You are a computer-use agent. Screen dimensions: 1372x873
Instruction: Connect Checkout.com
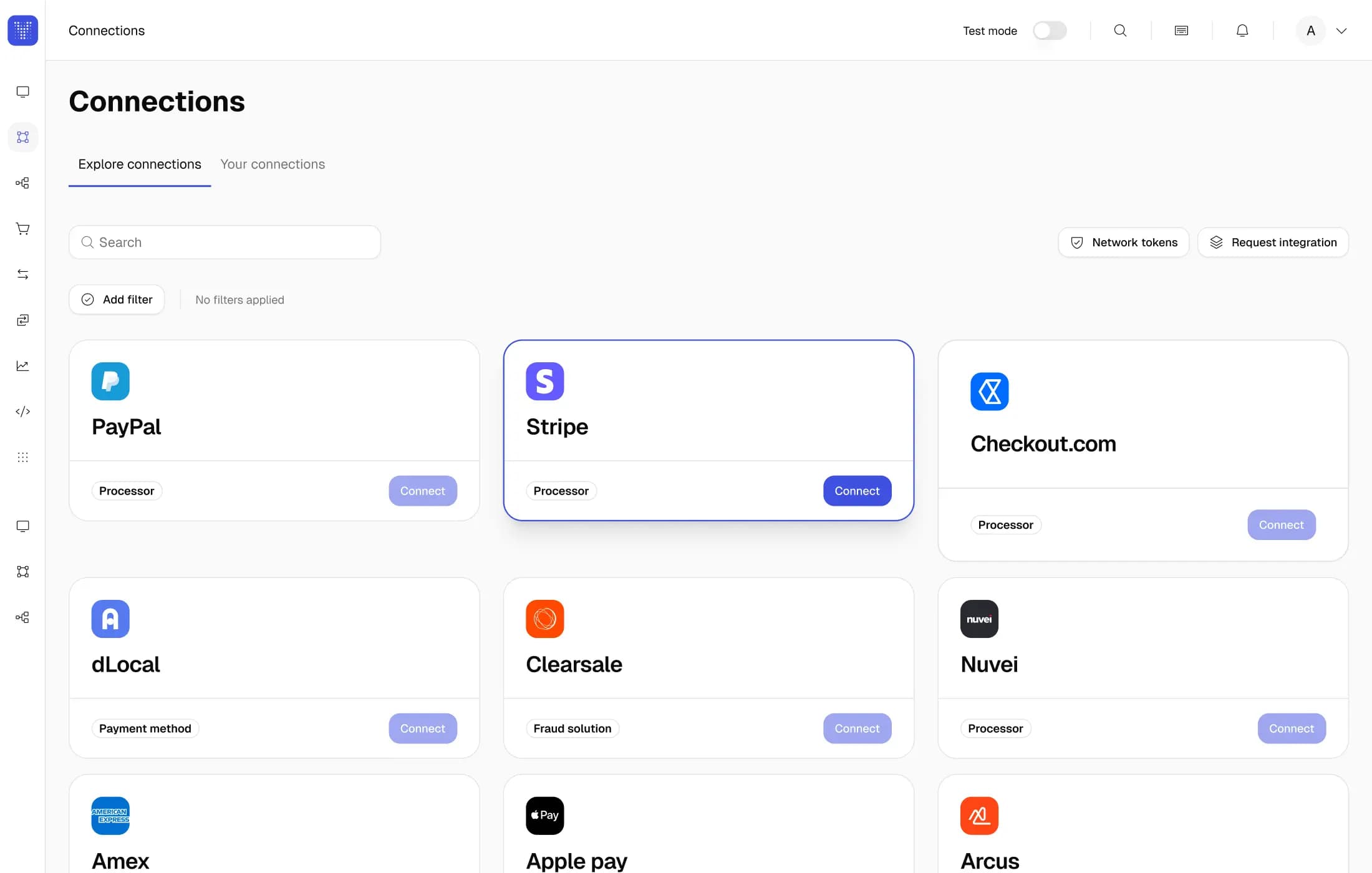(1282, 525)
